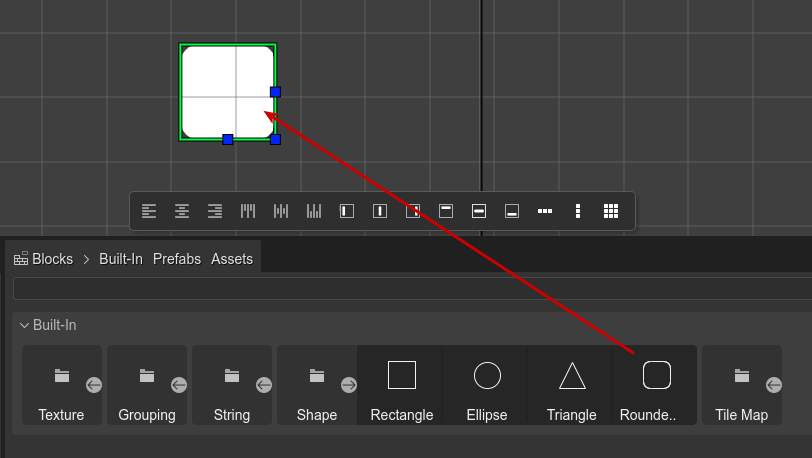This screenshot has height=458, width=812.
Task: Expand the Tile Map folder arrow
Action: pyautogui.click(x=774, y=385)
